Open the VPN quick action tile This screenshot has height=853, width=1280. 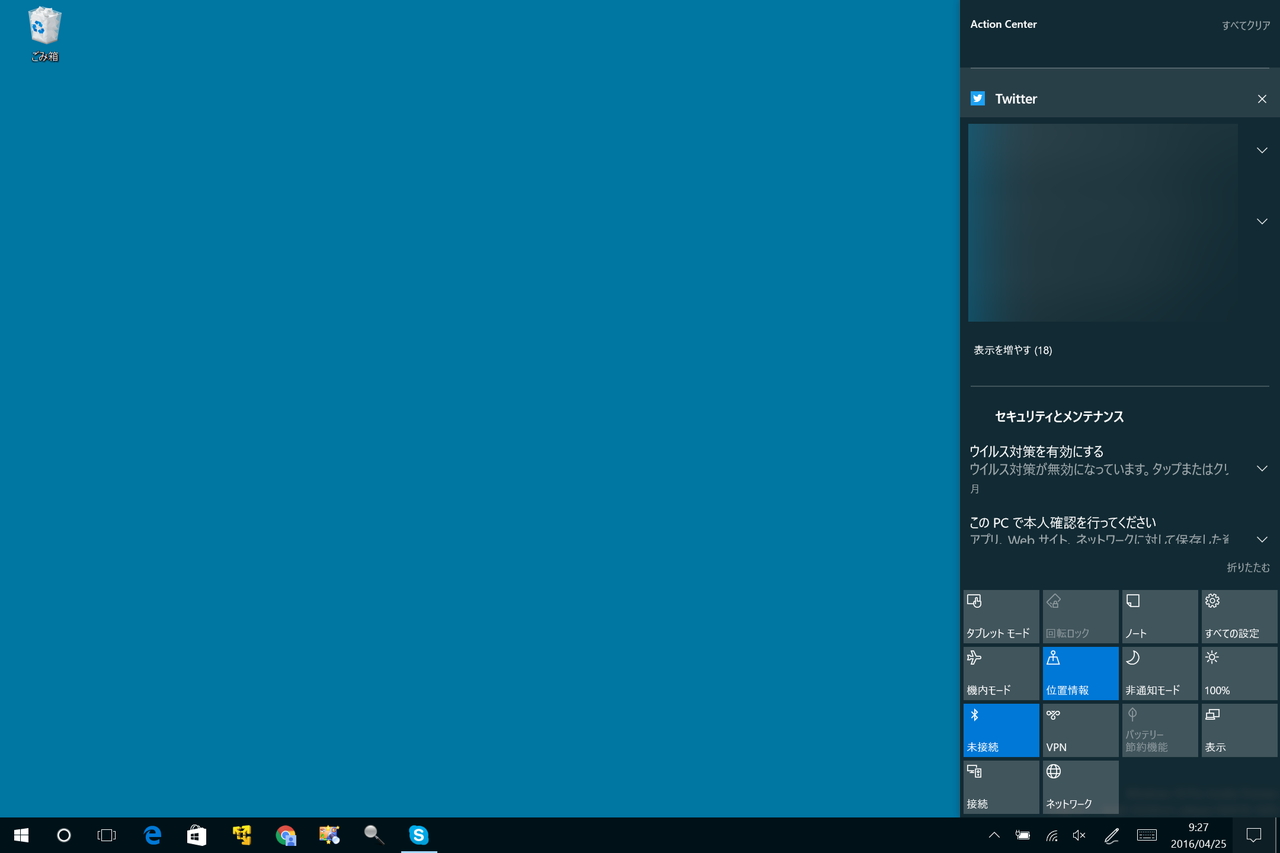(x=1081, y=731)
